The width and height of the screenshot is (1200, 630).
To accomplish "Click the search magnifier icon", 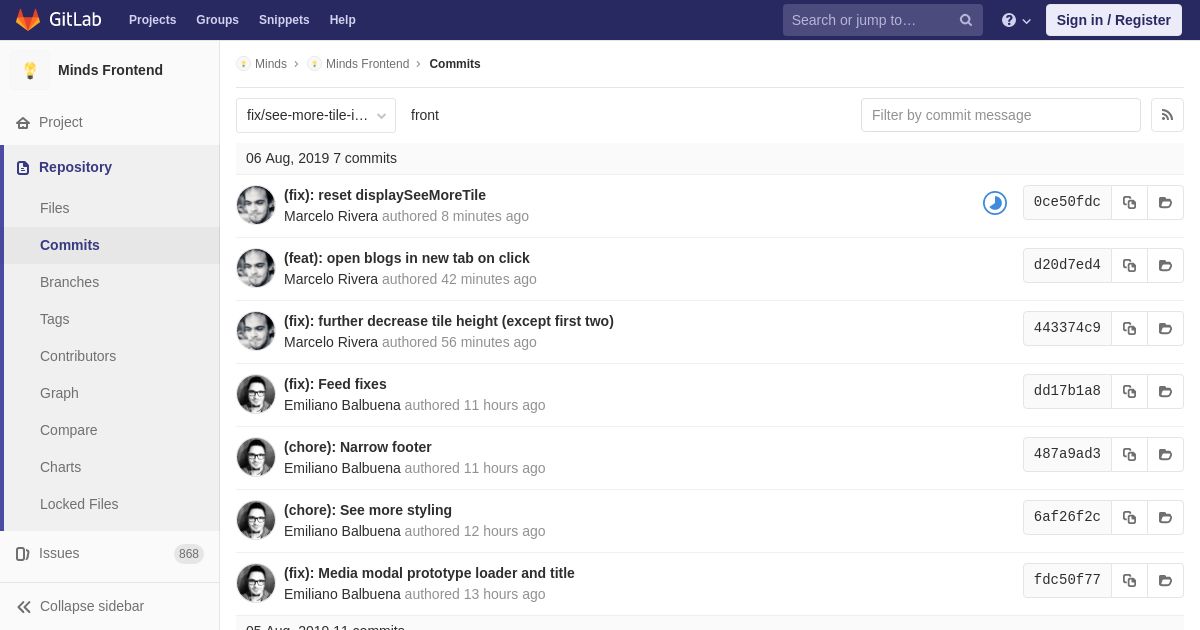I will click(965, 20).
